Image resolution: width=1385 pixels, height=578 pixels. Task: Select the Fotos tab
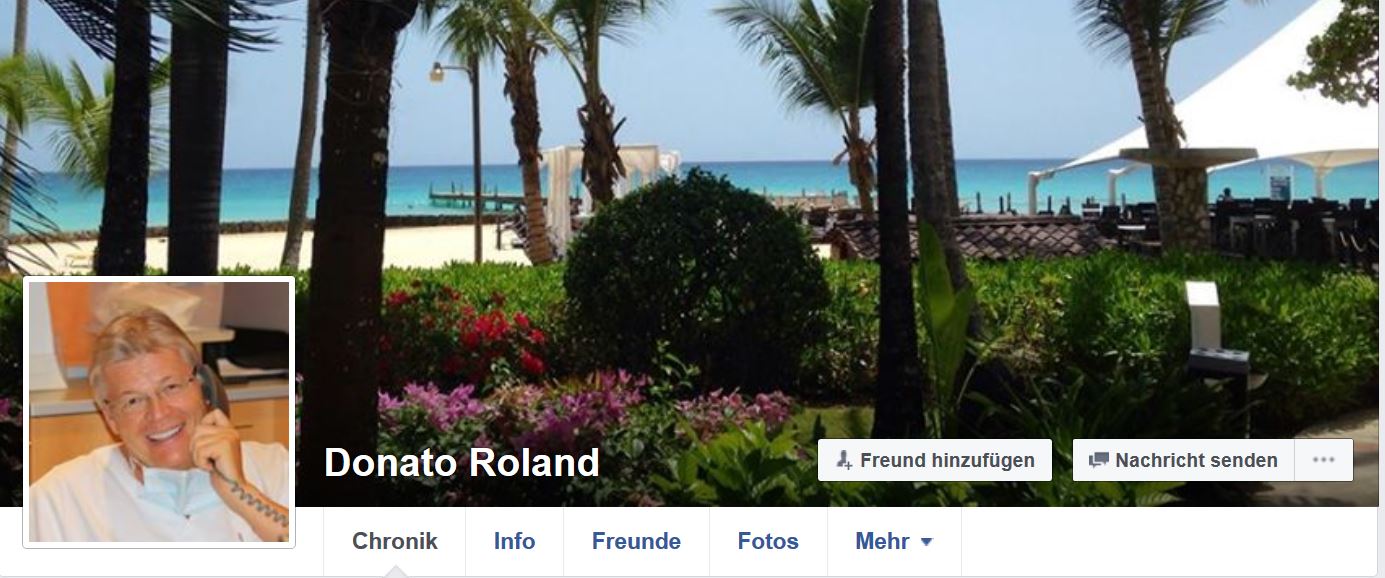point(768,542)
